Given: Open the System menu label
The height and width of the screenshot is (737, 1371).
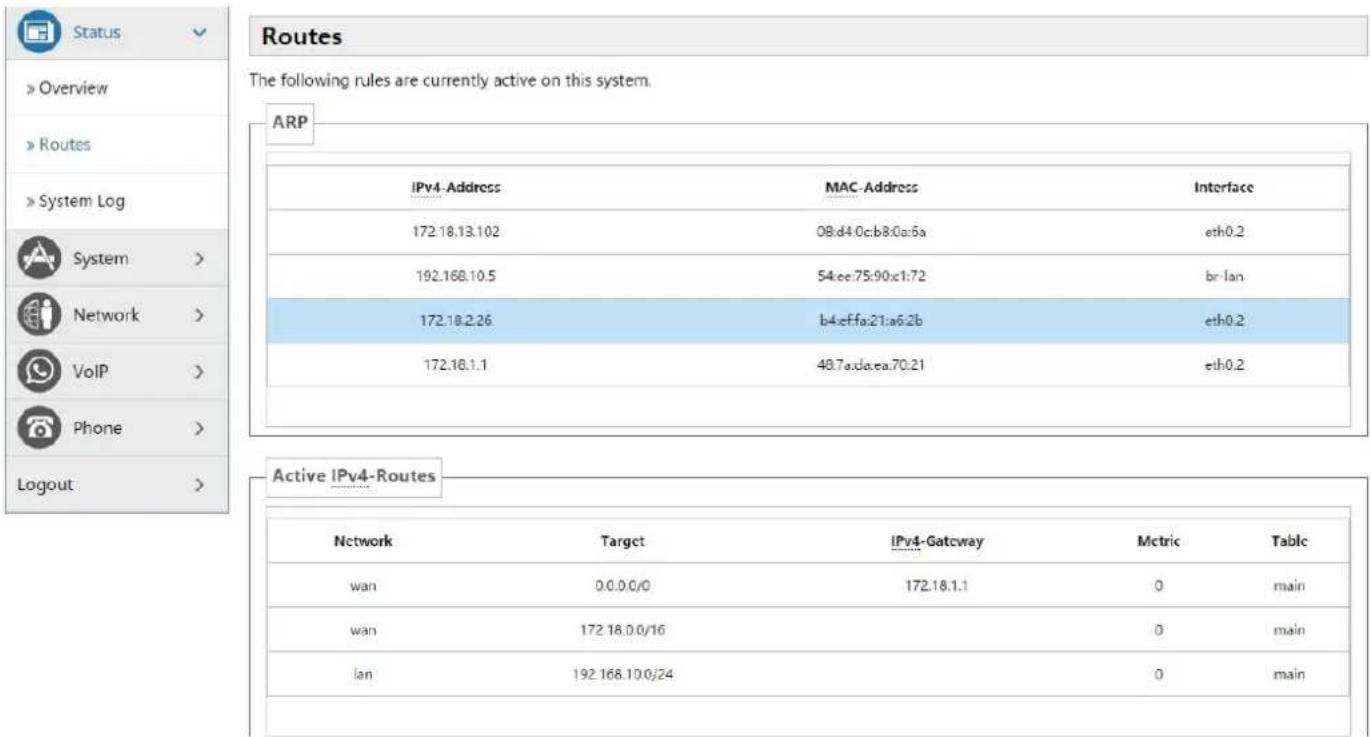Looking at the screenshot, I should coord(100,258).
